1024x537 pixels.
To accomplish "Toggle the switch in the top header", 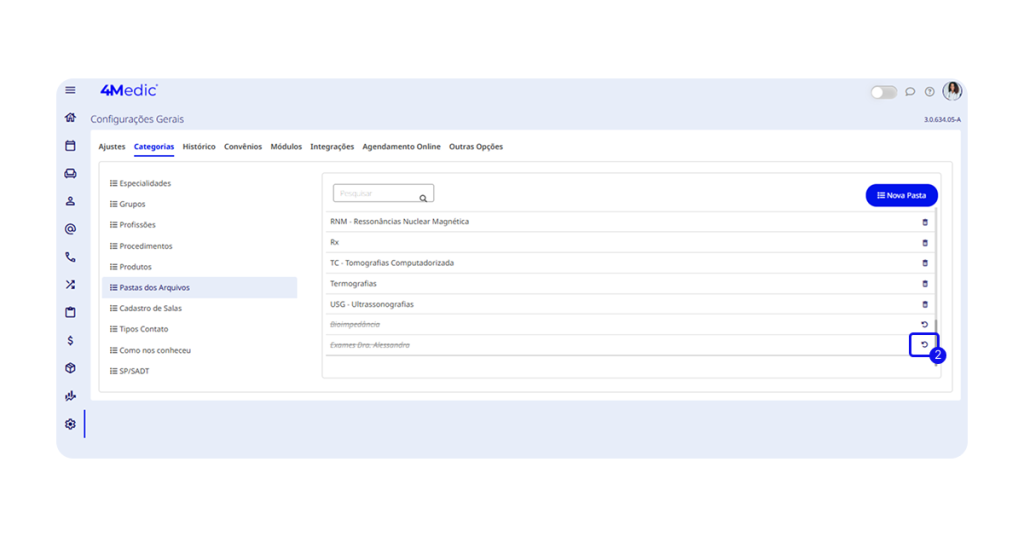I will (883, 92).
